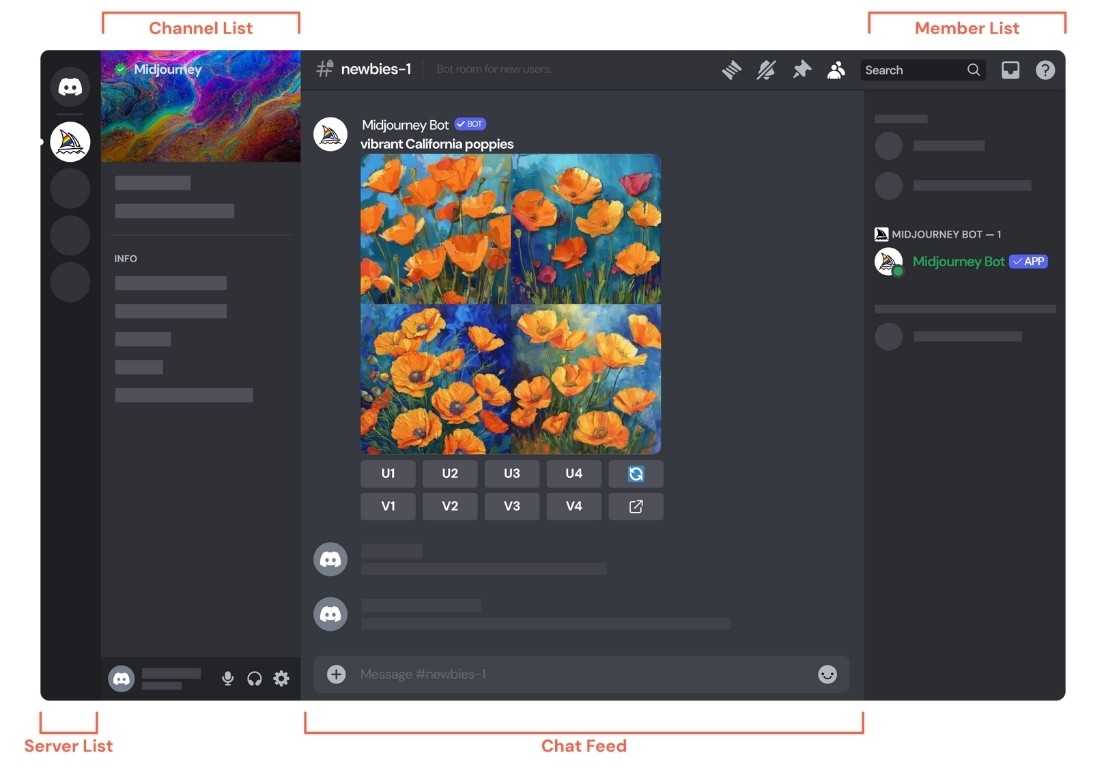Open the Threads icon in channel header
This screenshot has height=768, width=1105.
tap(731, 70)
